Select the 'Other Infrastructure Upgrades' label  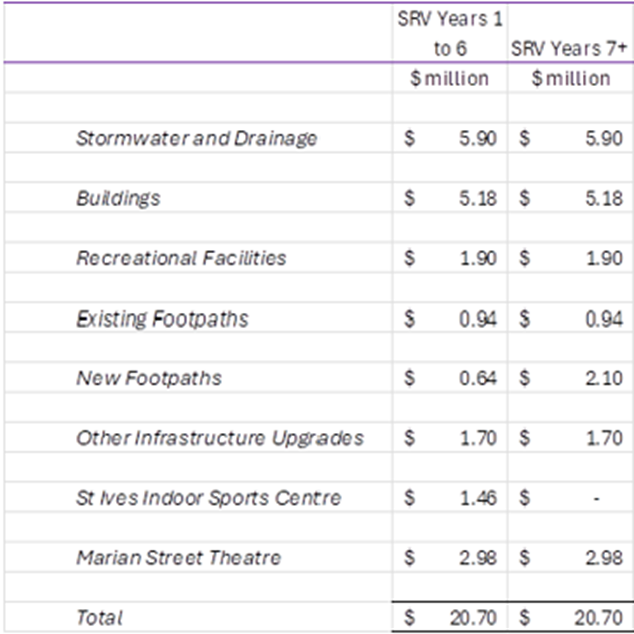220,438
